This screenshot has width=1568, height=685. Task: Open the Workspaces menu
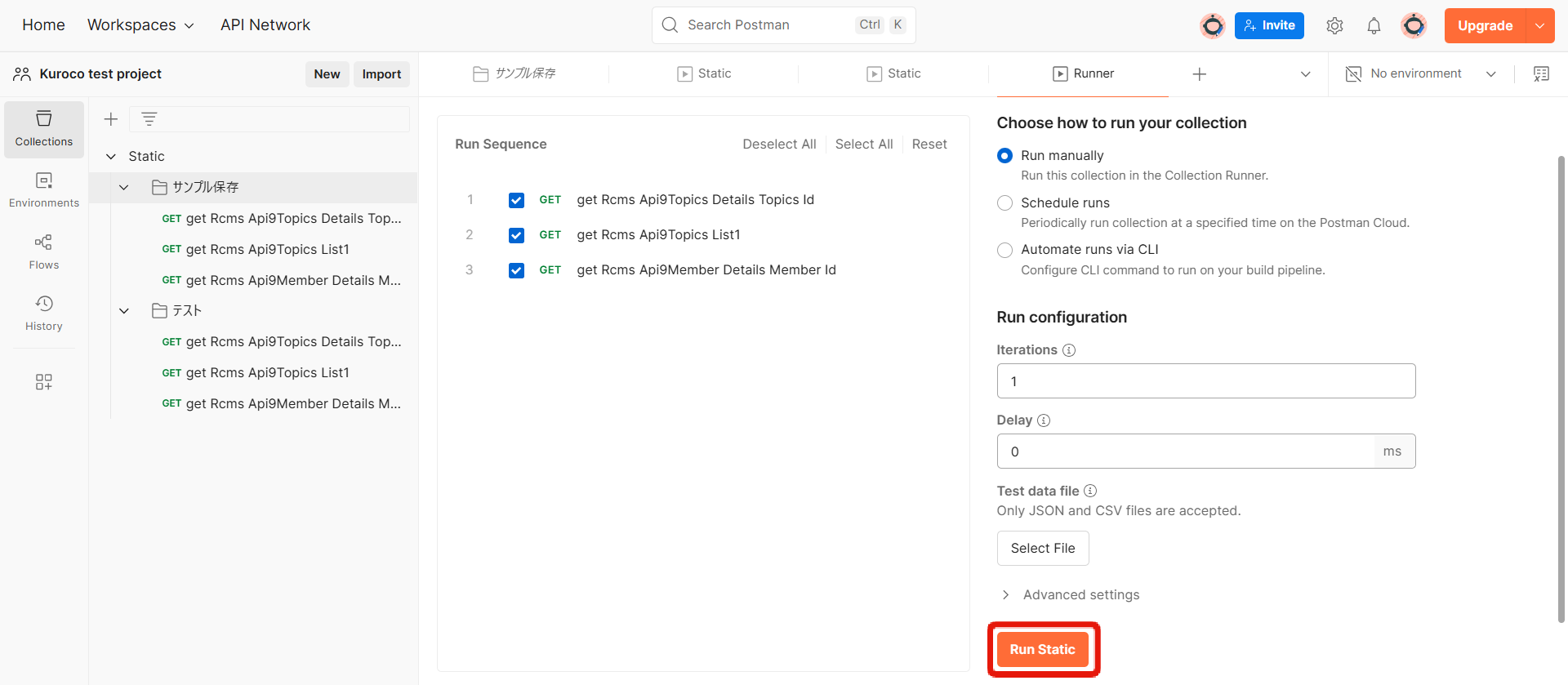140,25
